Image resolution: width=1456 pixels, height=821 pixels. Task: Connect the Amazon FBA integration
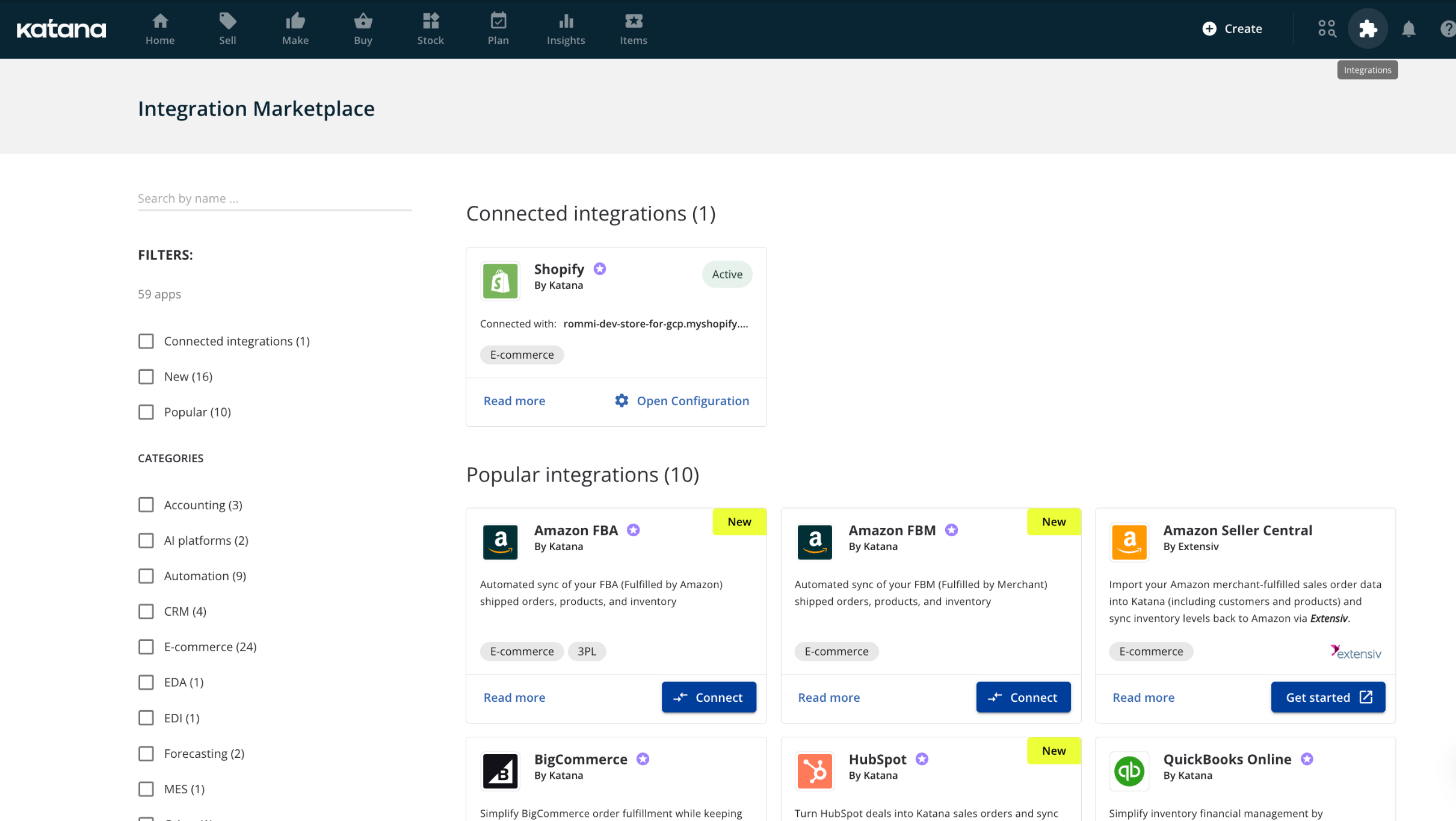tap(709, 698)
